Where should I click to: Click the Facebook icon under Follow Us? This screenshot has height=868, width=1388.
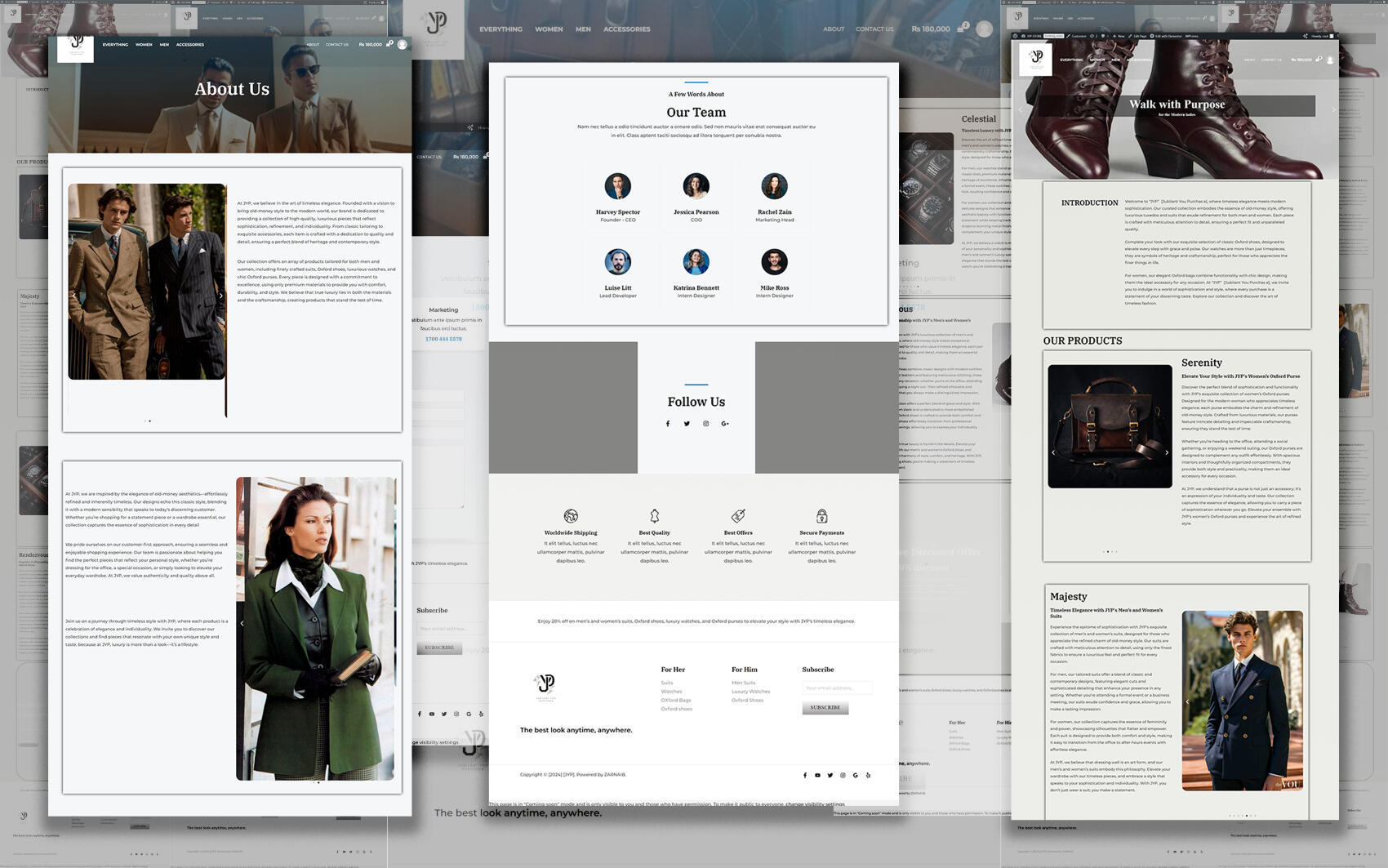tap(667, 424)
